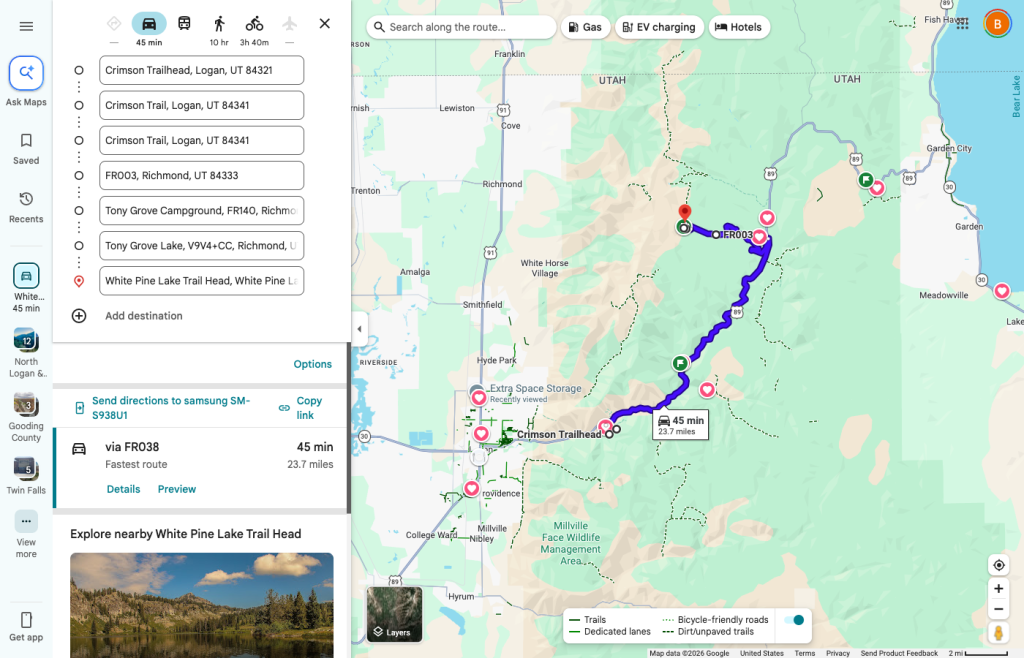Open route Options
The height and width of the screenshot is (658, 1024).
point(312,364)
